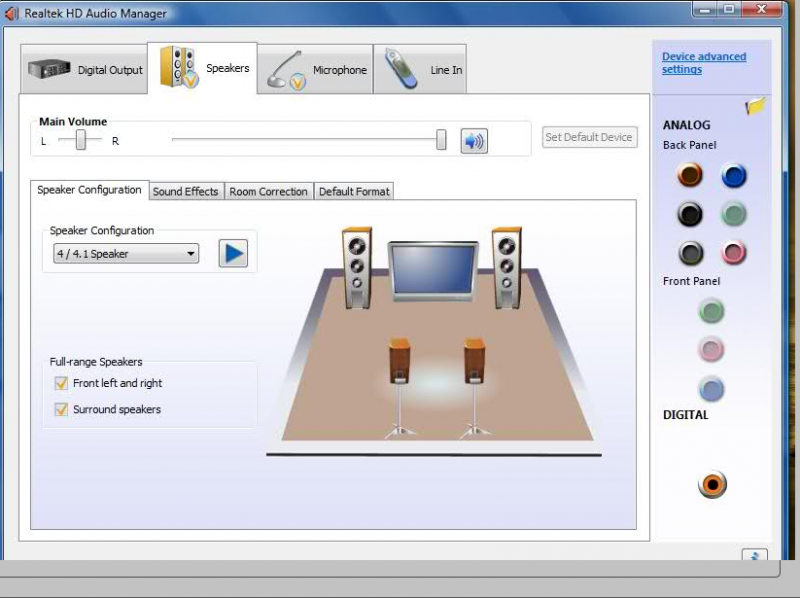Click the rear right surround speaker
800x598 pixels.
pos(474,361)
